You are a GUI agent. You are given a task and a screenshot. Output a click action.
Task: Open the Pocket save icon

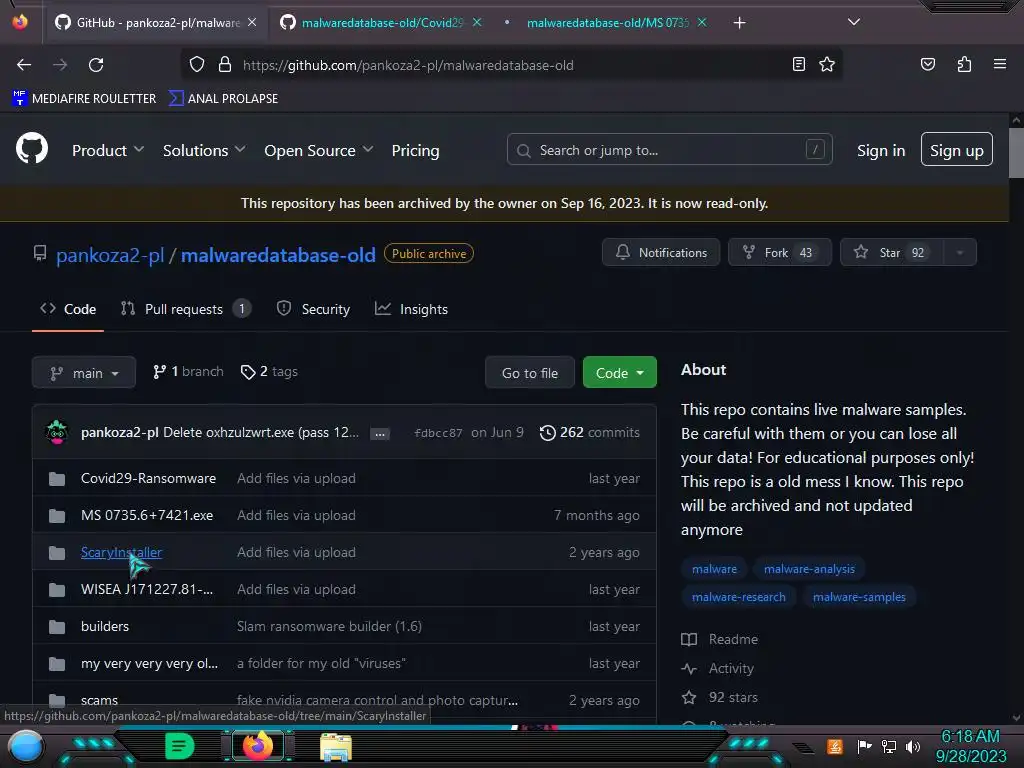click(x=927, y=64)
